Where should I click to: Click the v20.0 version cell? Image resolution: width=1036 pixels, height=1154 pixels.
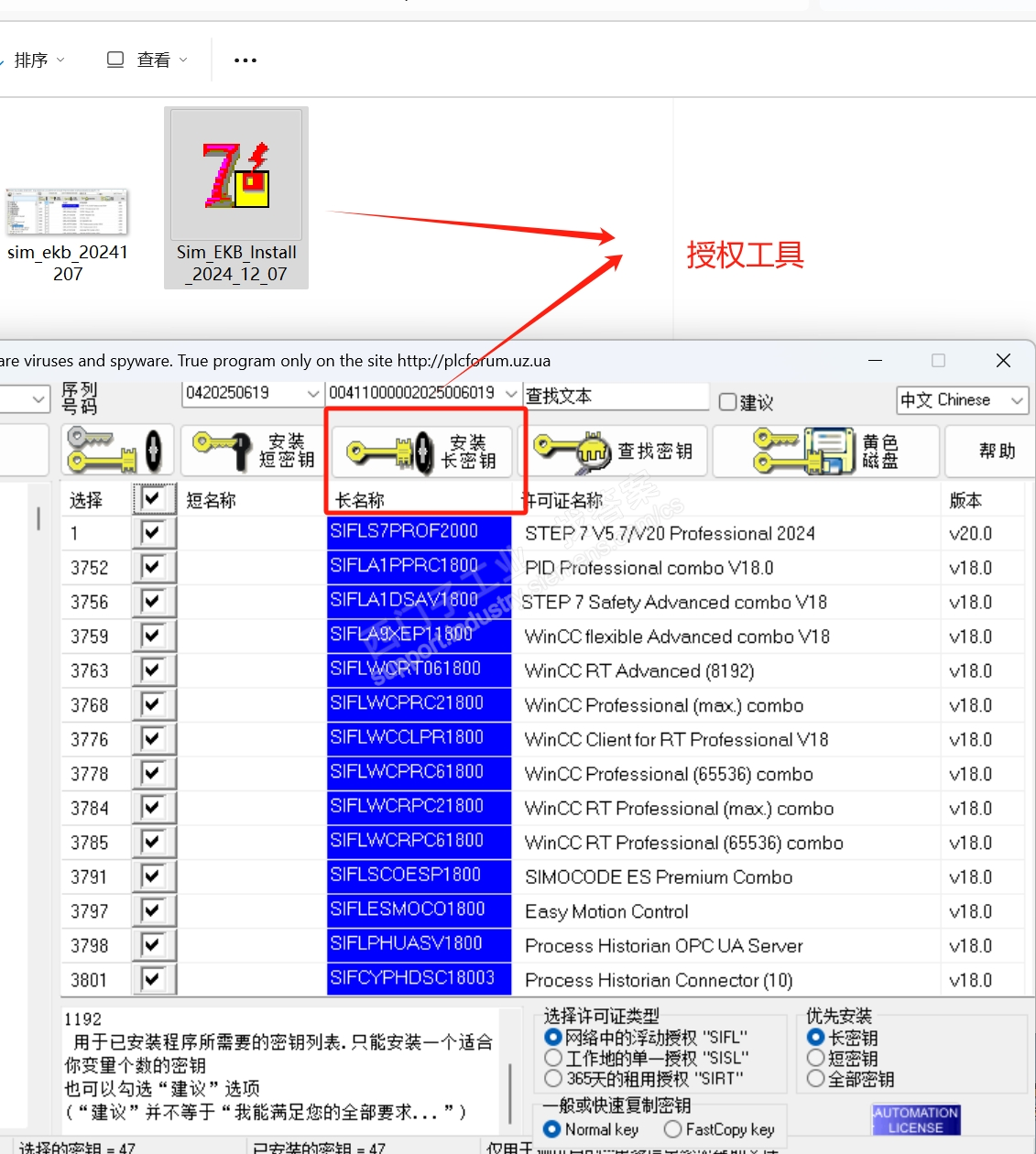(x=970, y=533)
